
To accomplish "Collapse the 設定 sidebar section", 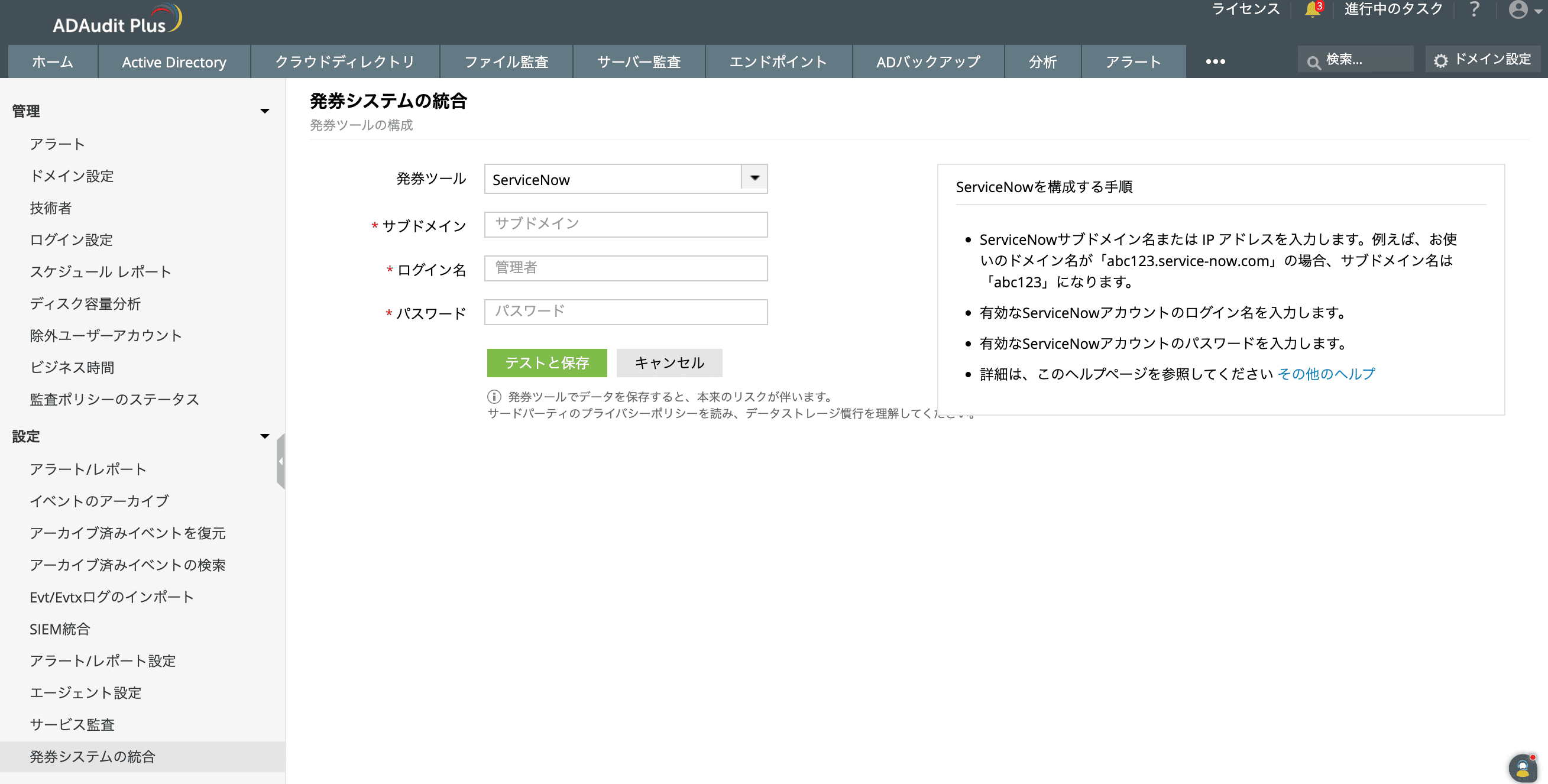I will coord(264,436).
